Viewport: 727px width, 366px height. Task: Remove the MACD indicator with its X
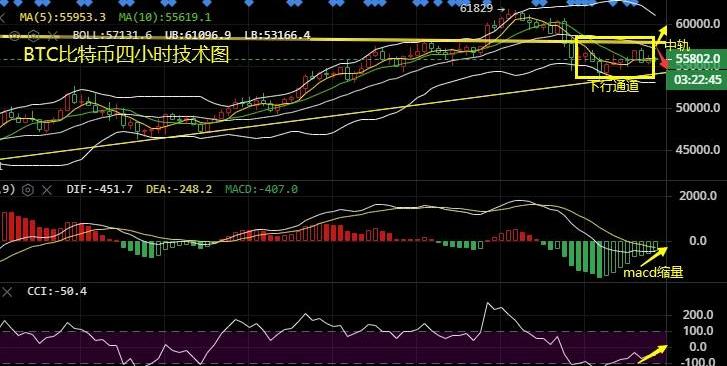(x=47, y=189)
